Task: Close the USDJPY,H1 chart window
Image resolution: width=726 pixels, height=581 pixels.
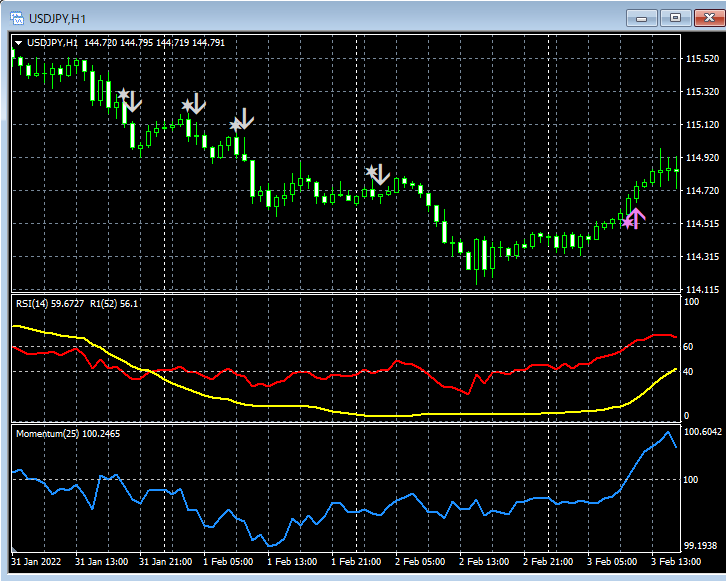Action: click(709, 19)
